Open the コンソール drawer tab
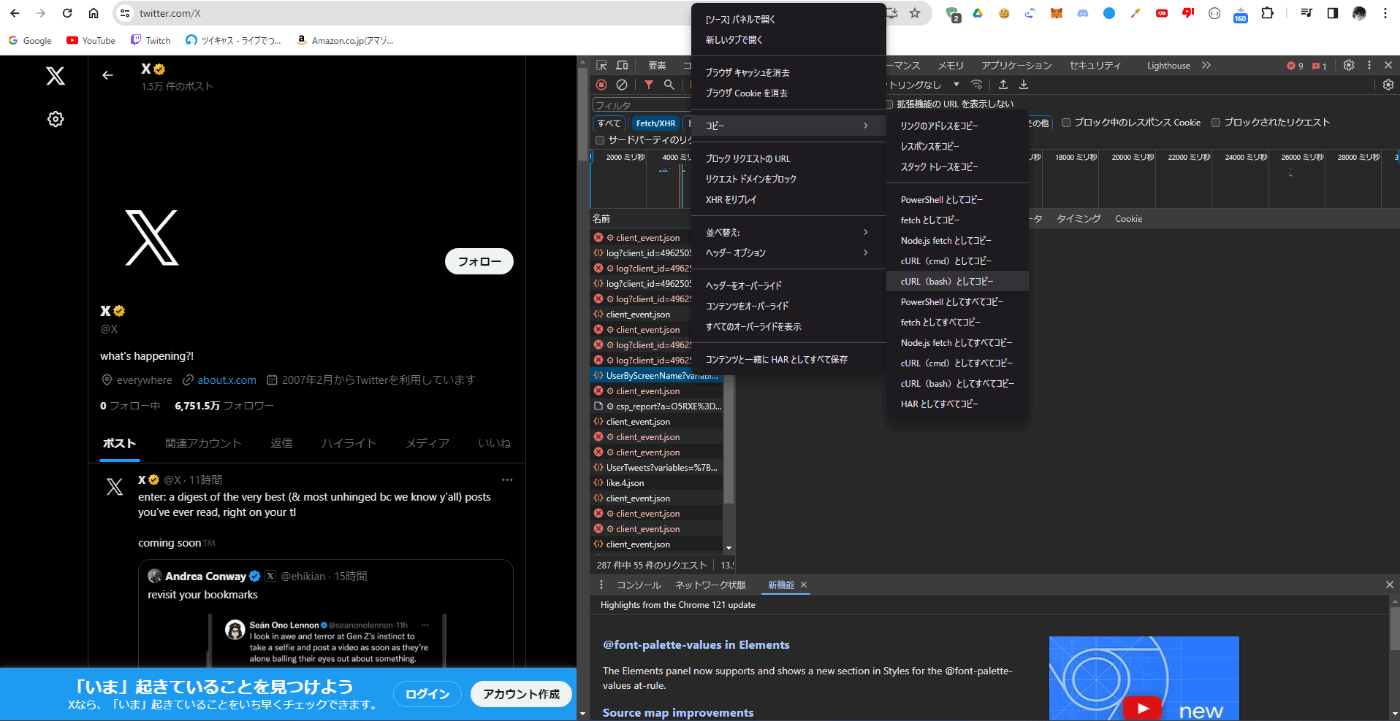 tap(638, 585)
